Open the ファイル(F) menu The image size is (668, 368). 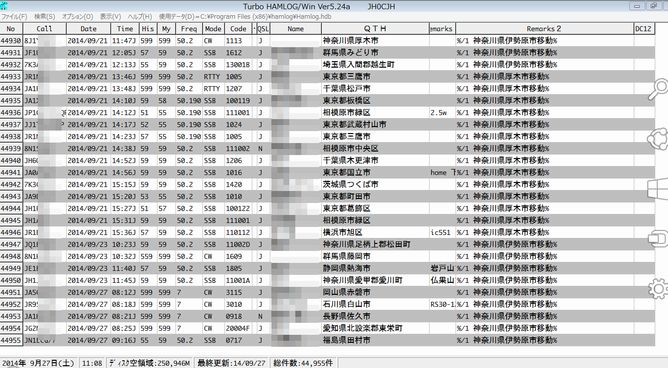coord(14,17)
